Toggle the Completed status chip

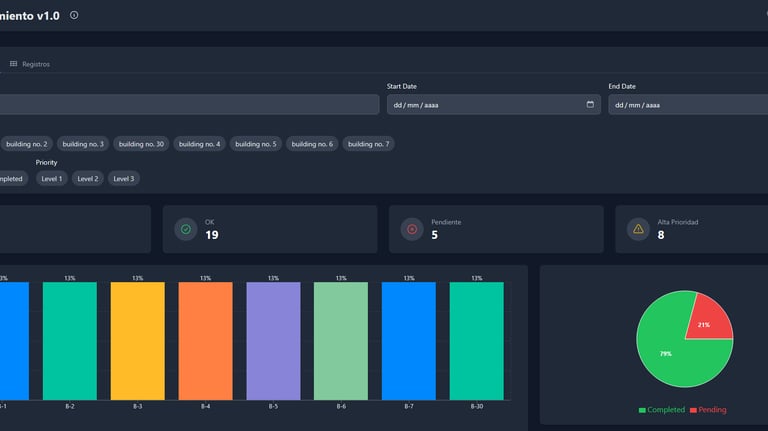14,179
